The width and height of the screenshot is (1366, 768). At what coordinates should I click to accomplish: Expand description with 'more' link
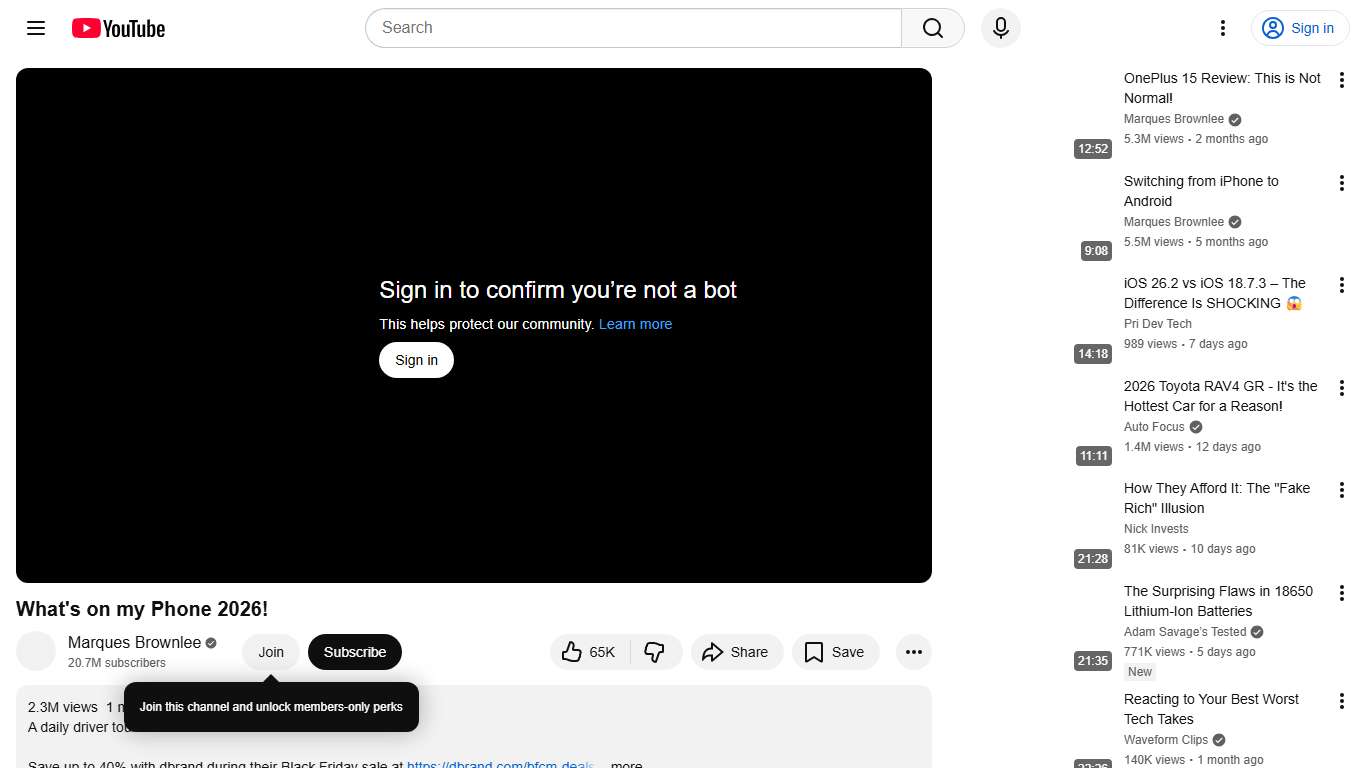pos(626,765)
